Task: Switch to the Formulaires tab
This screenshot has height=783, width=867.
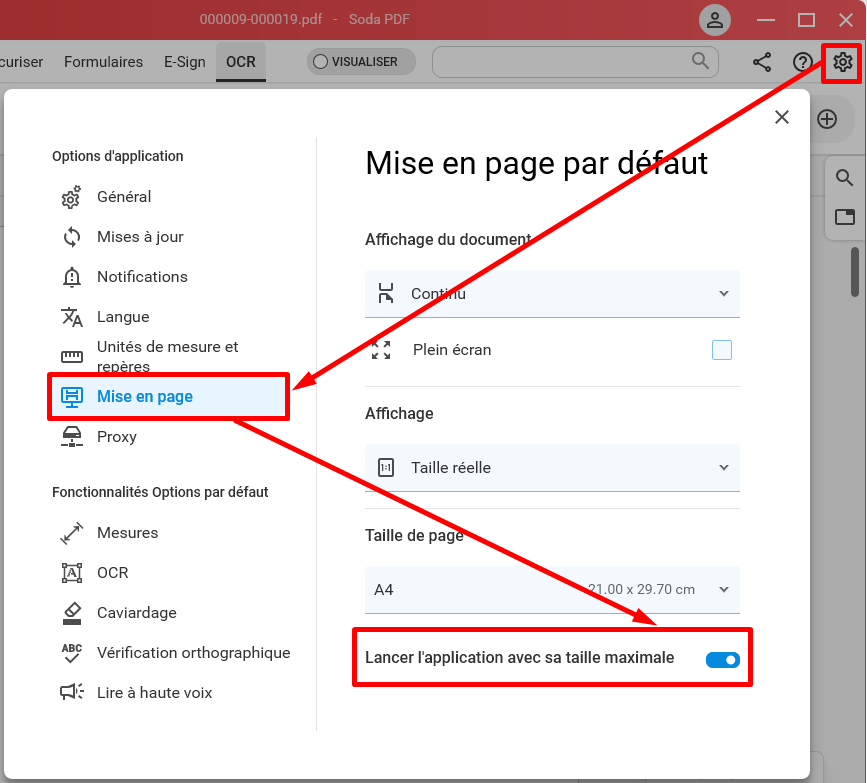Action: [103, 62]
